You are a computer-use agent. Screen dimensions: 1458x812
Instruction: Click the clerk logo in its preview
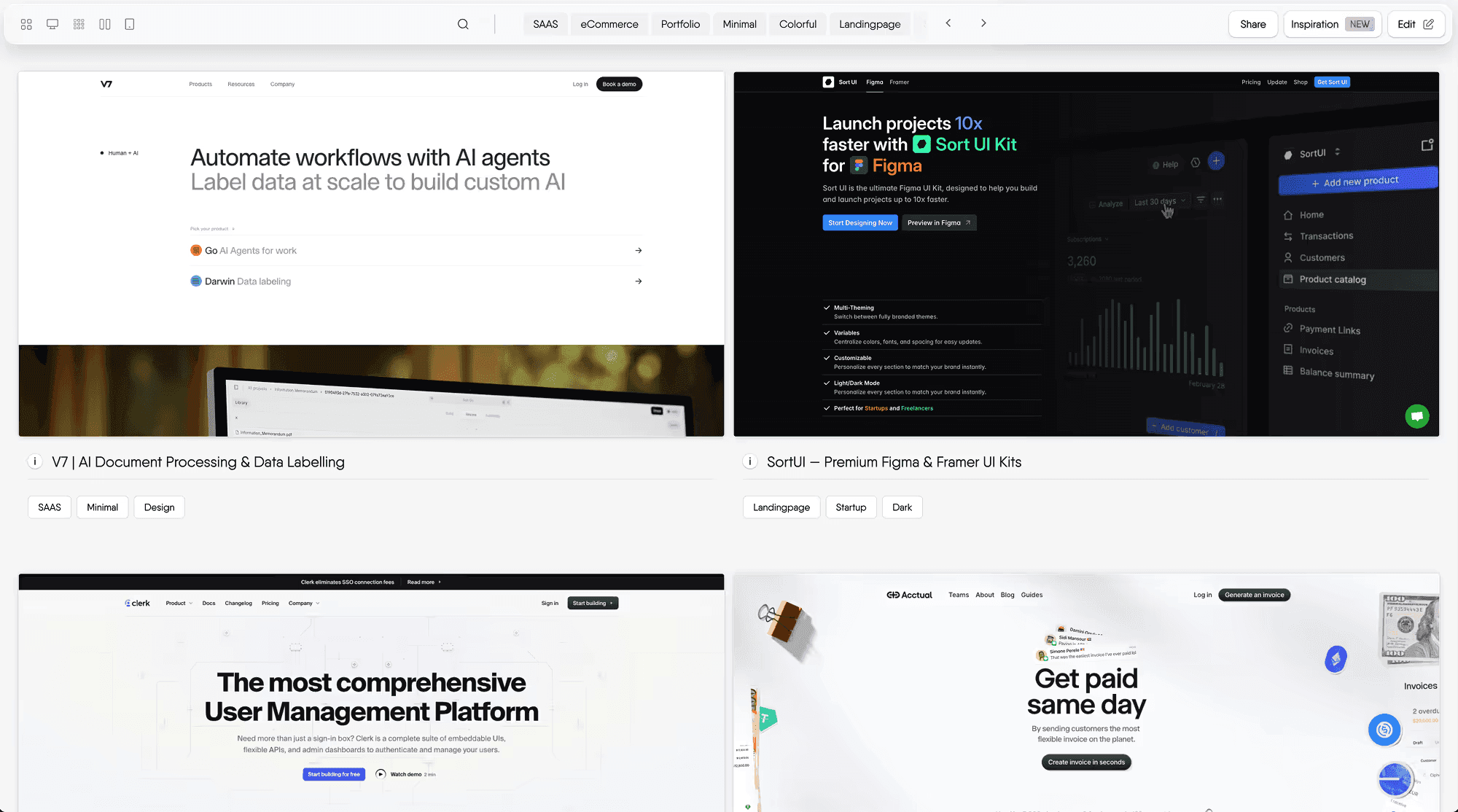tap(138, 603)
